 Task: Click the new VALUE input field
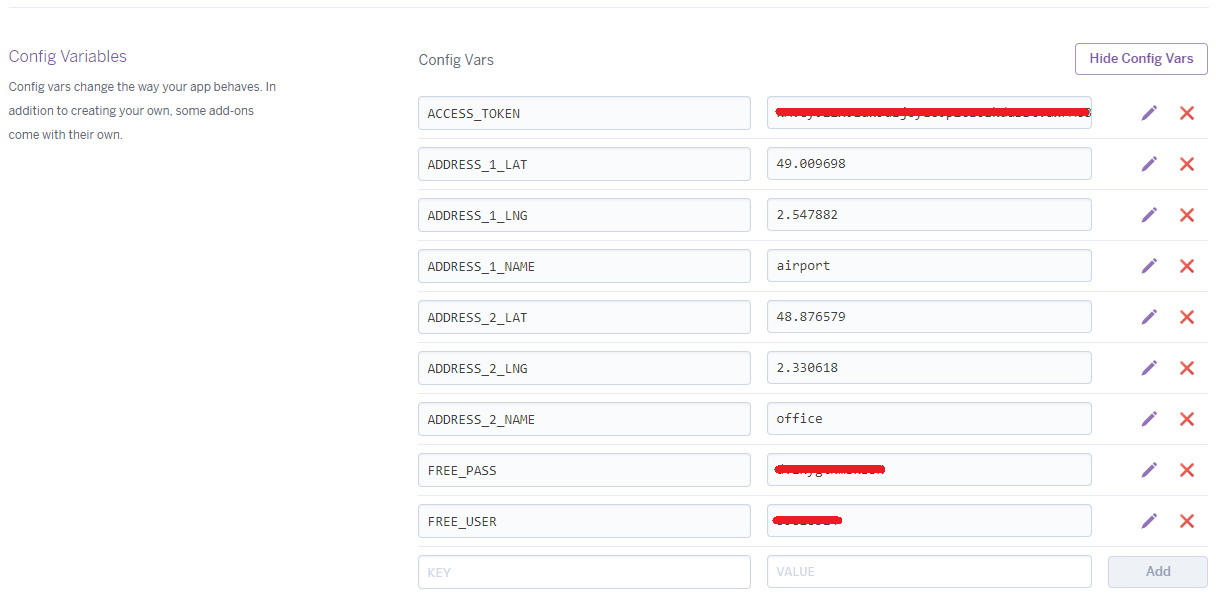coord(929,572)
